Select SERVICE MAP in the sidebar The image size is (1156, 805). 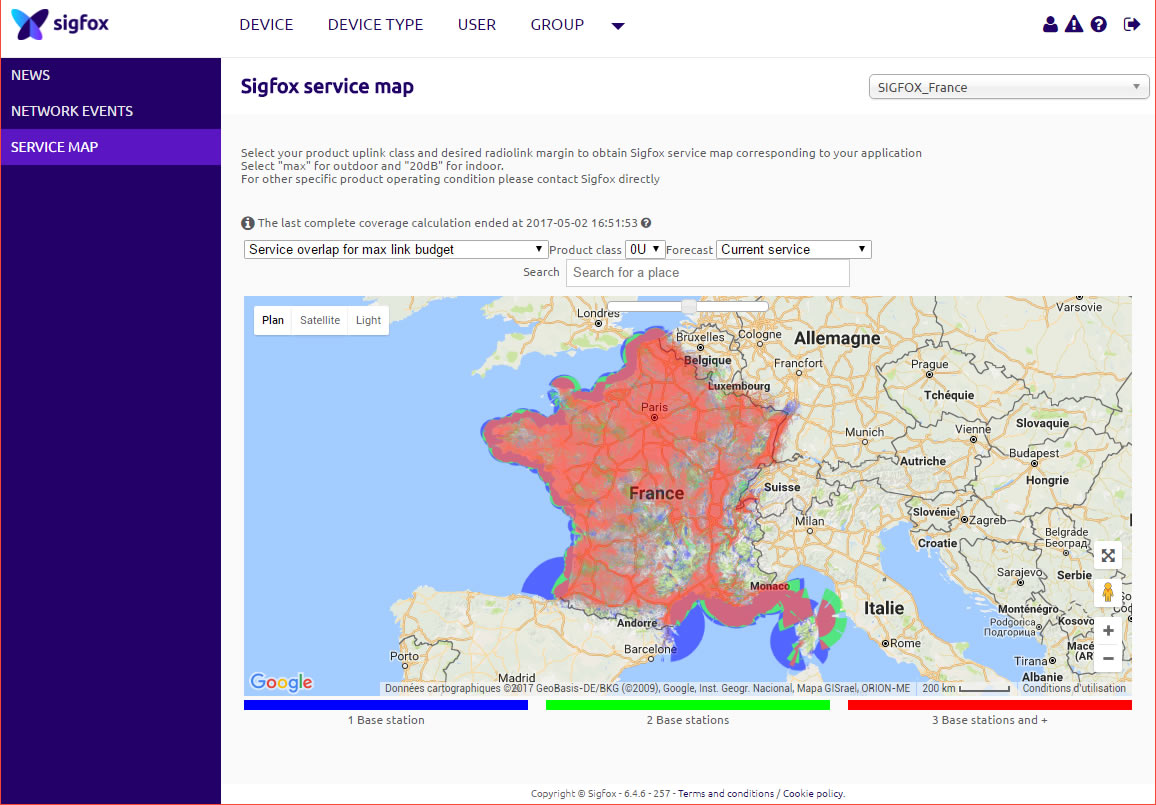(111, 147)
